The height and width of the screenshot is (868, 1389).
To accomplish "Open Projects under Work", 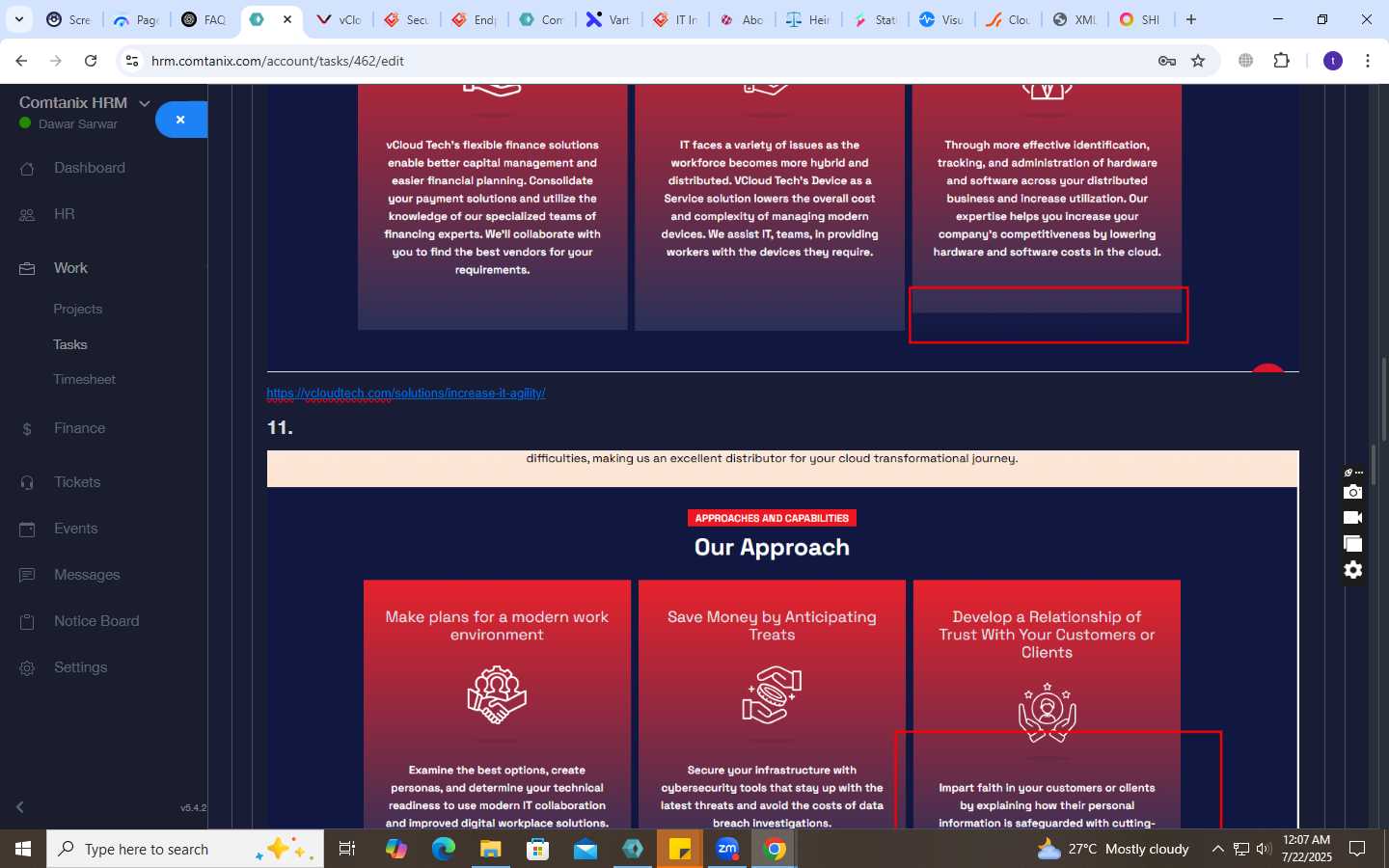I will (78, 310).
